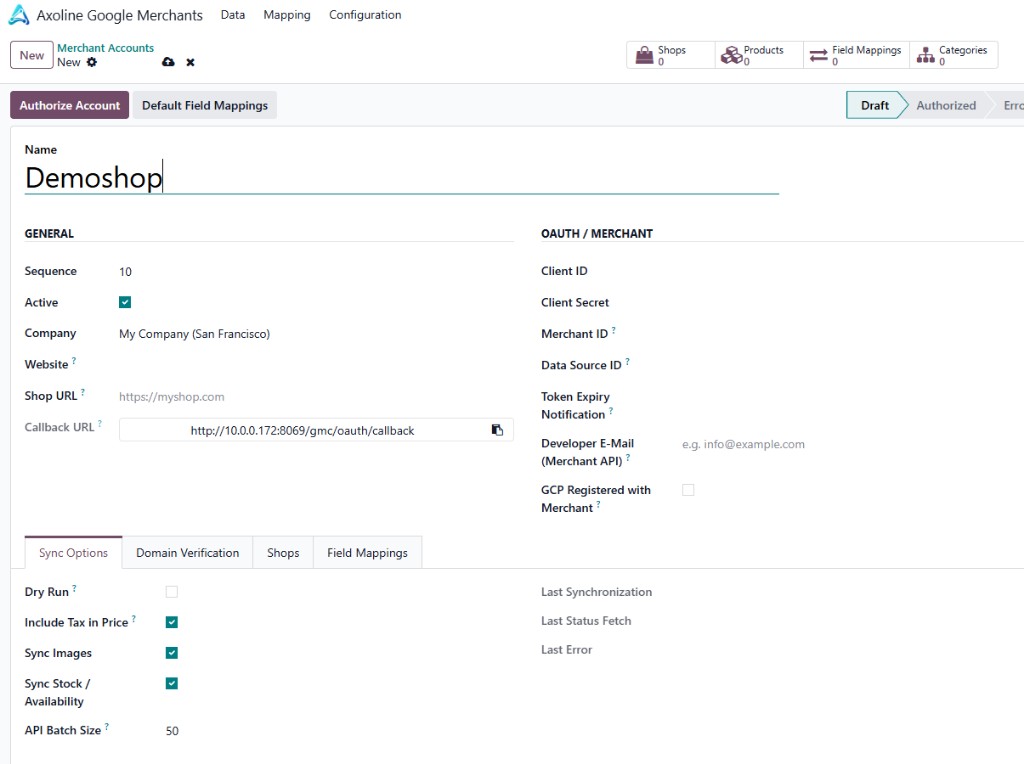The width and height of the screenshot is (1024, 764).
Task: Edit the API Batch Size value 50
Action: 340,731
